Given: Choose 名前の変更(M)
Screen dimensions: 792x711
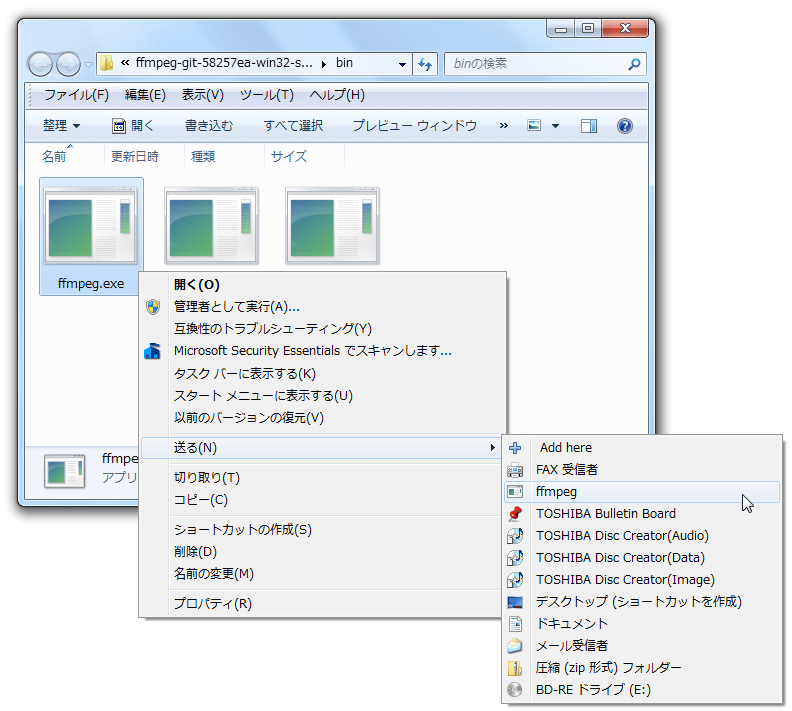Looking at the screenshot, I should pyautogui.click(x=323, y=574).
